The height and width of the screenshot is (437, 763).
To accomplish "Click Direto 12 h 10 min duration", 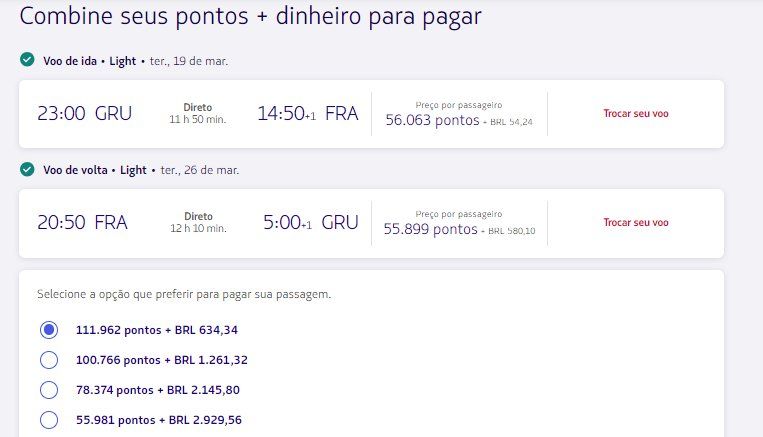I will 198,222.
